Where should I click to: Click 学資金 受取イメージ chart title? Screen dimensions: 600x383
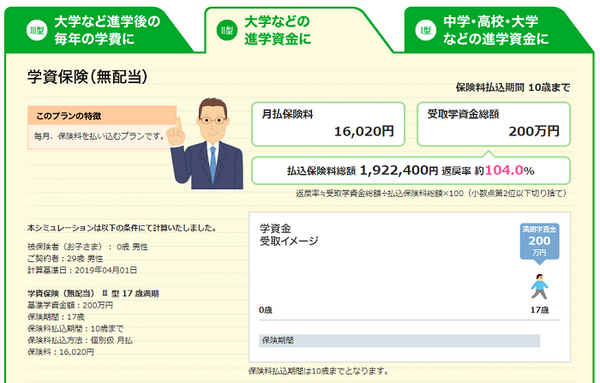coord(289,235)
